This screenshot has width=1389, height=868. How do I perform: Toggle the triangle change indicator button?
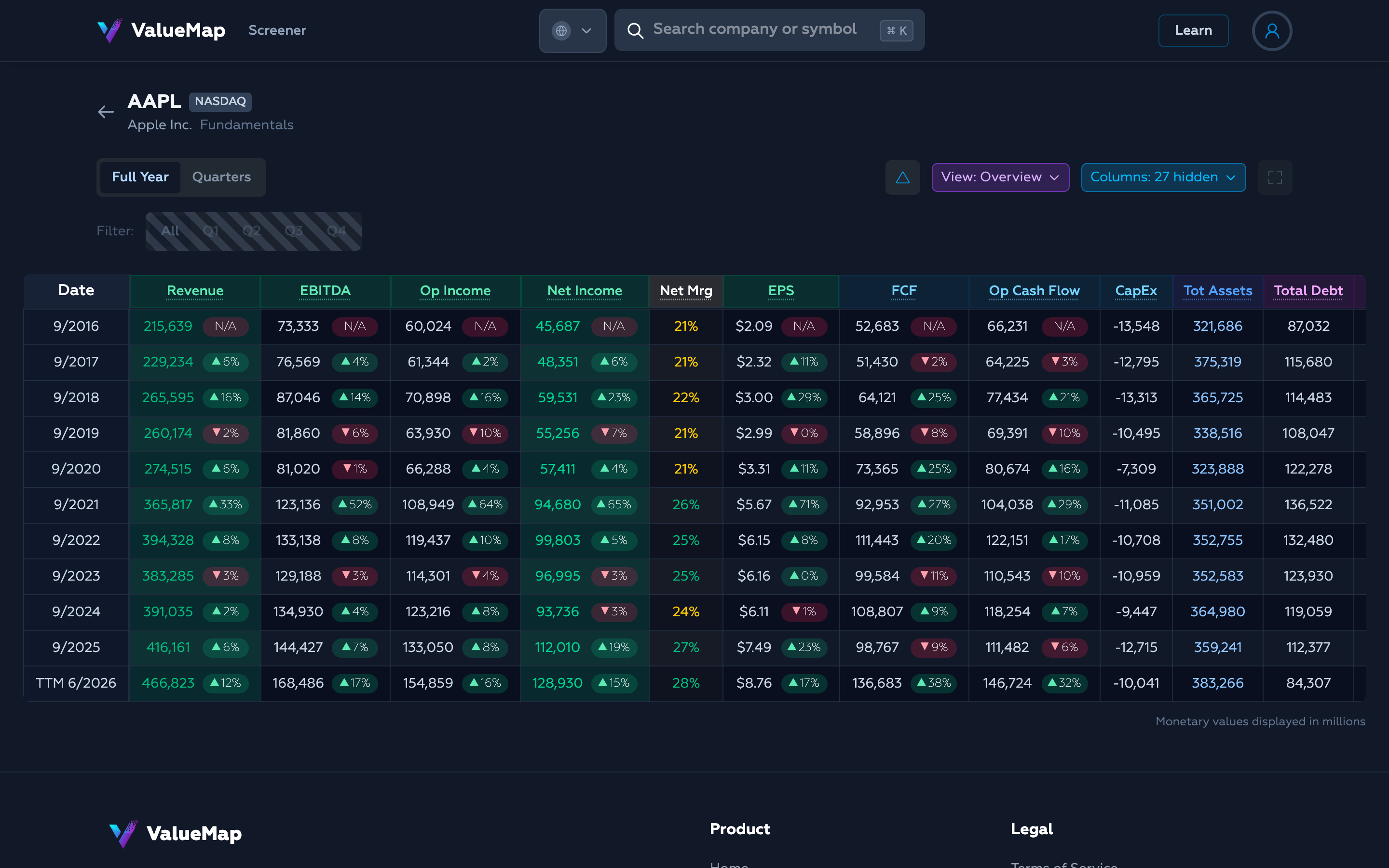[902, 177]
